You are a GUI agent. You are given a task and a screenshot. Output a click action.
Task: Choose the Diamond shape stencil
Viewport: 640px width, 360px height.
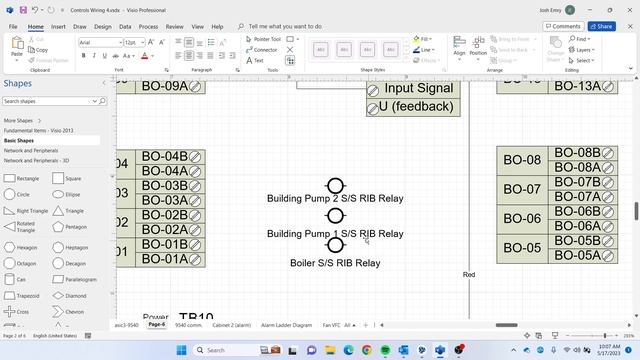pyautogui.click(x=69, y=296)
